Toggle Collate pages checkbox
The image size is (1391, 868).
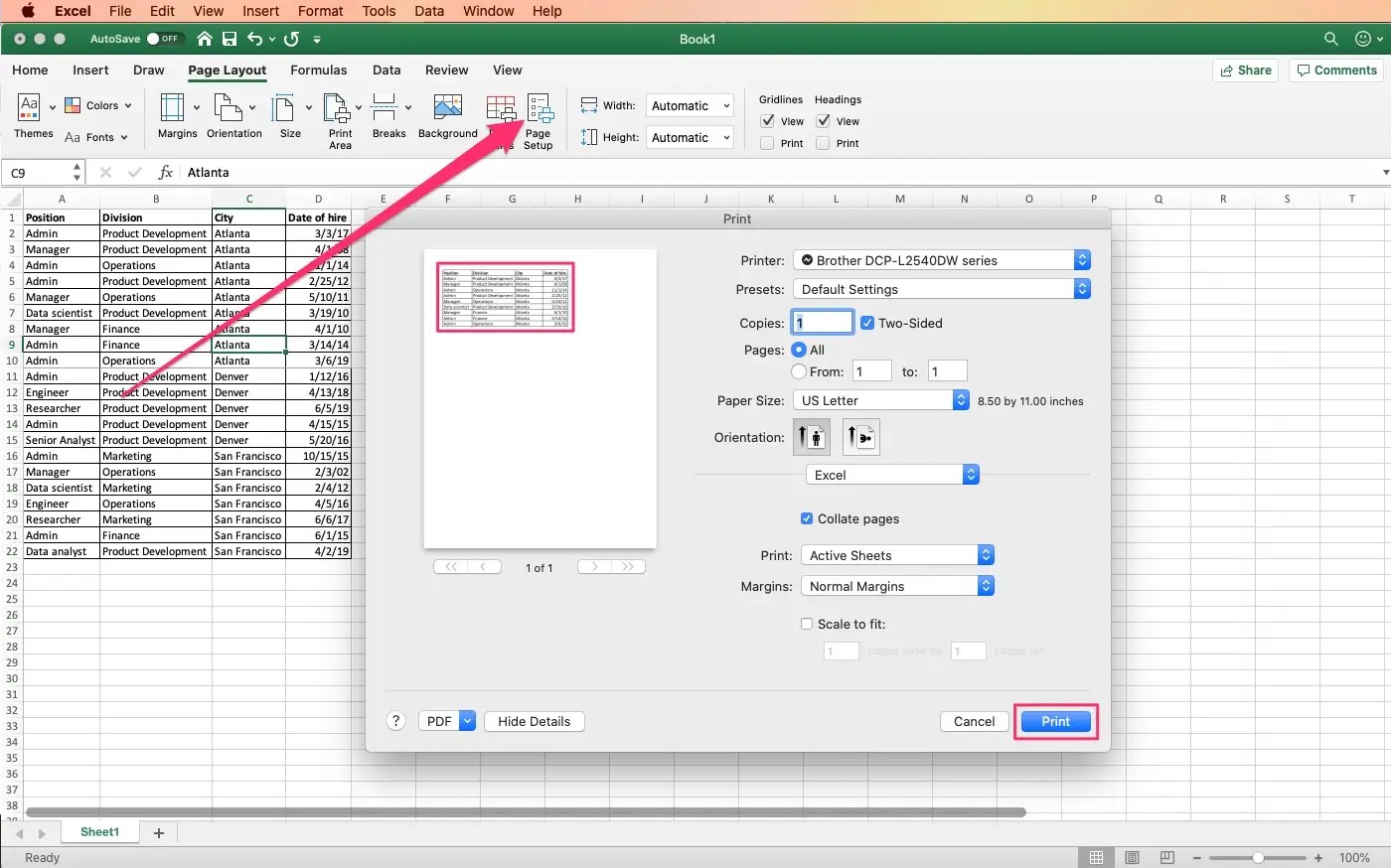click(x=807, y=518)
